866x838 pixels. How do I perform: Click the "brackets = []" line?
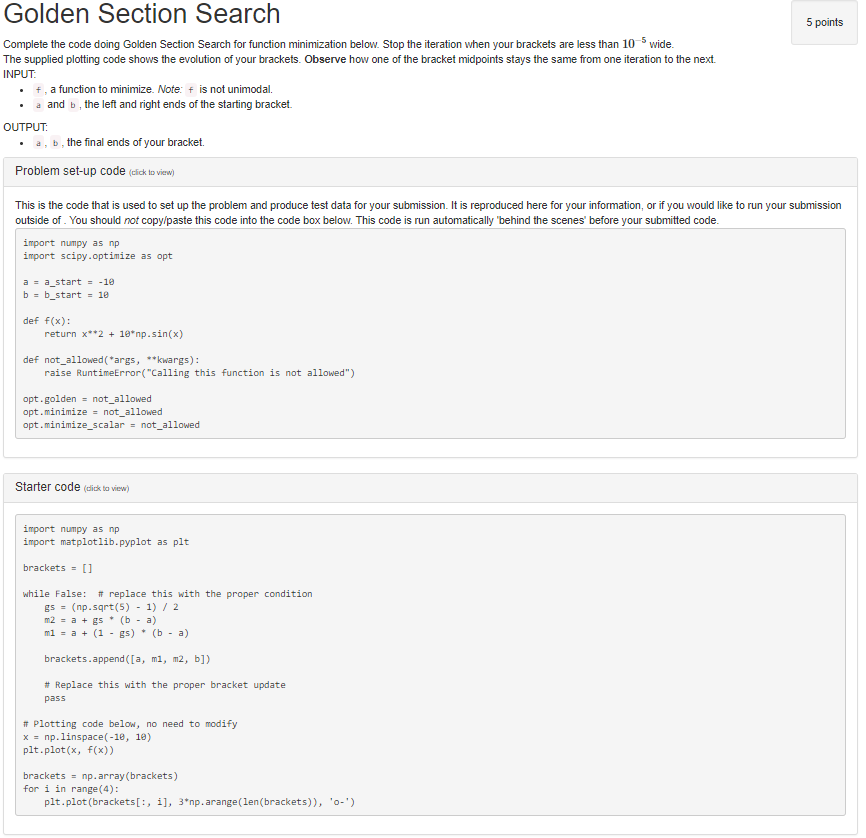point(60,567)
